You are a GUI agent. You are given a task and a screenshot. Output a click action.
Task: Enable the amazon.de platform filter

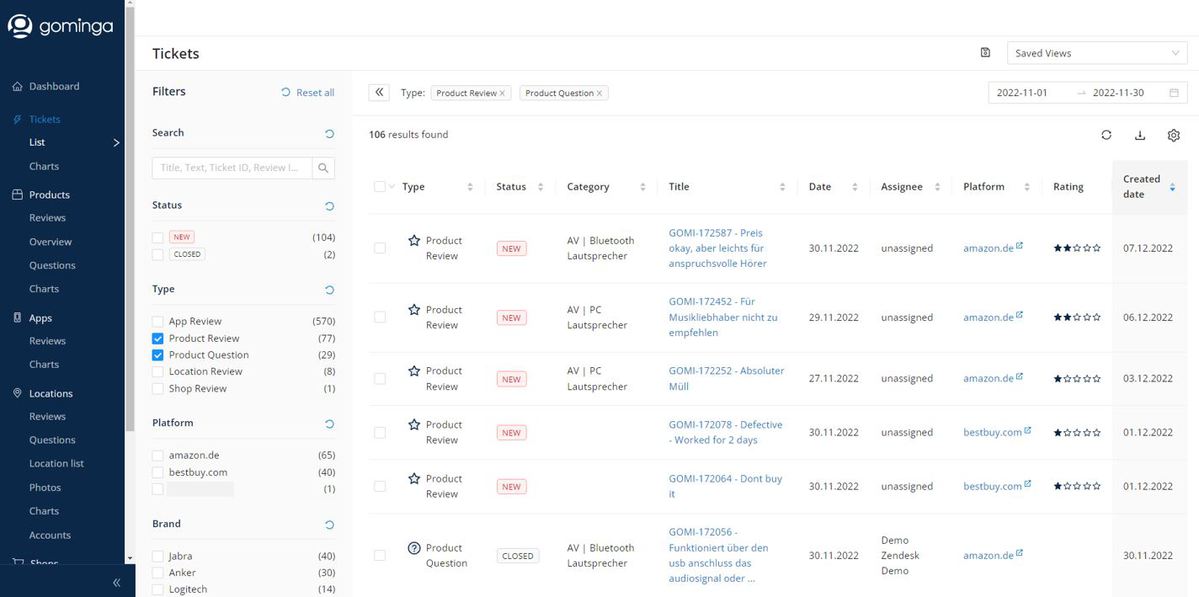point(158,455)
